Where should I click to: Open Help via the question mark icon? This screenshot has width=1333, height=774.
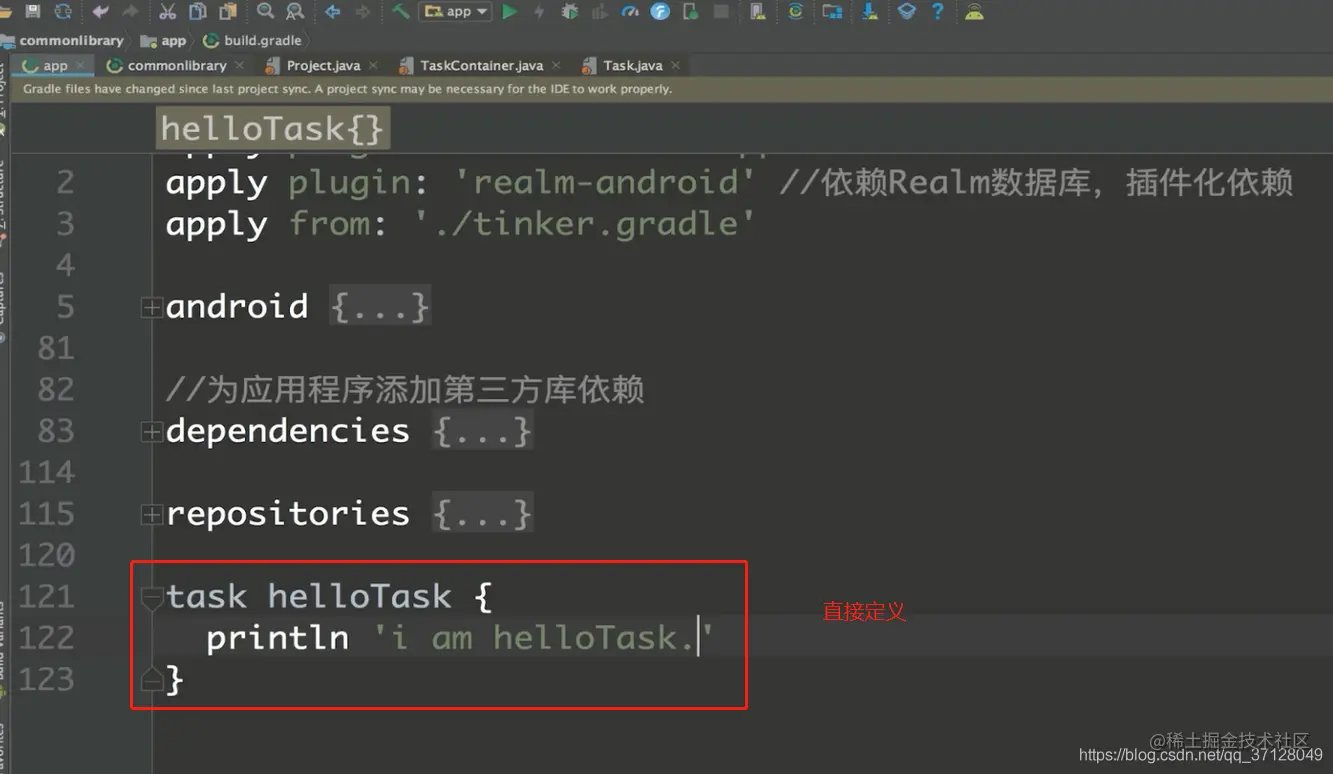pos(937,12)
